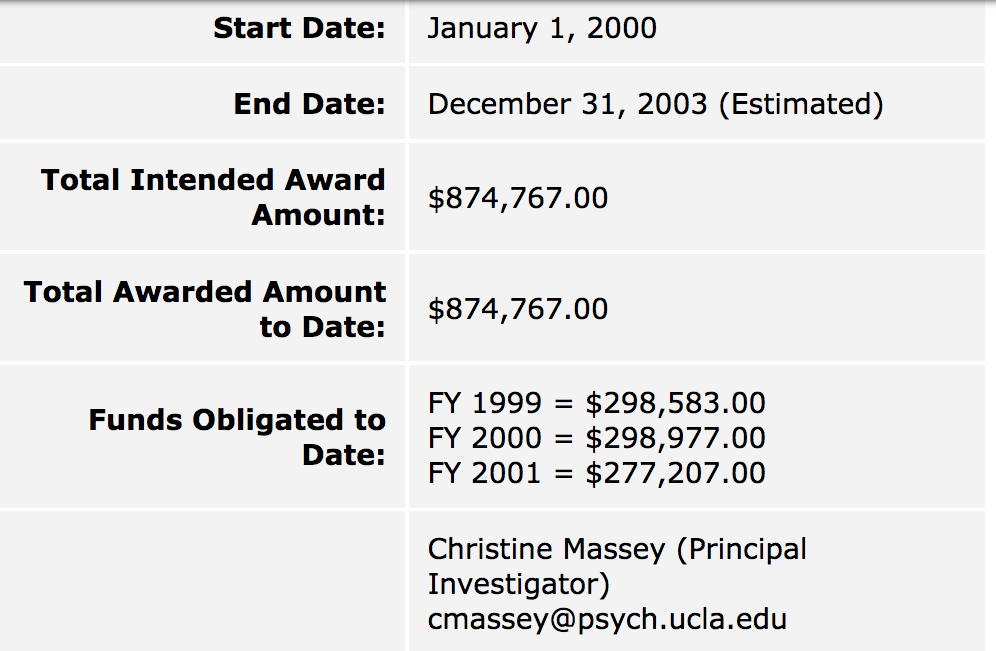Click the "FY 2001" fiscal year text
996x651 pixels.
coord(485,472)
